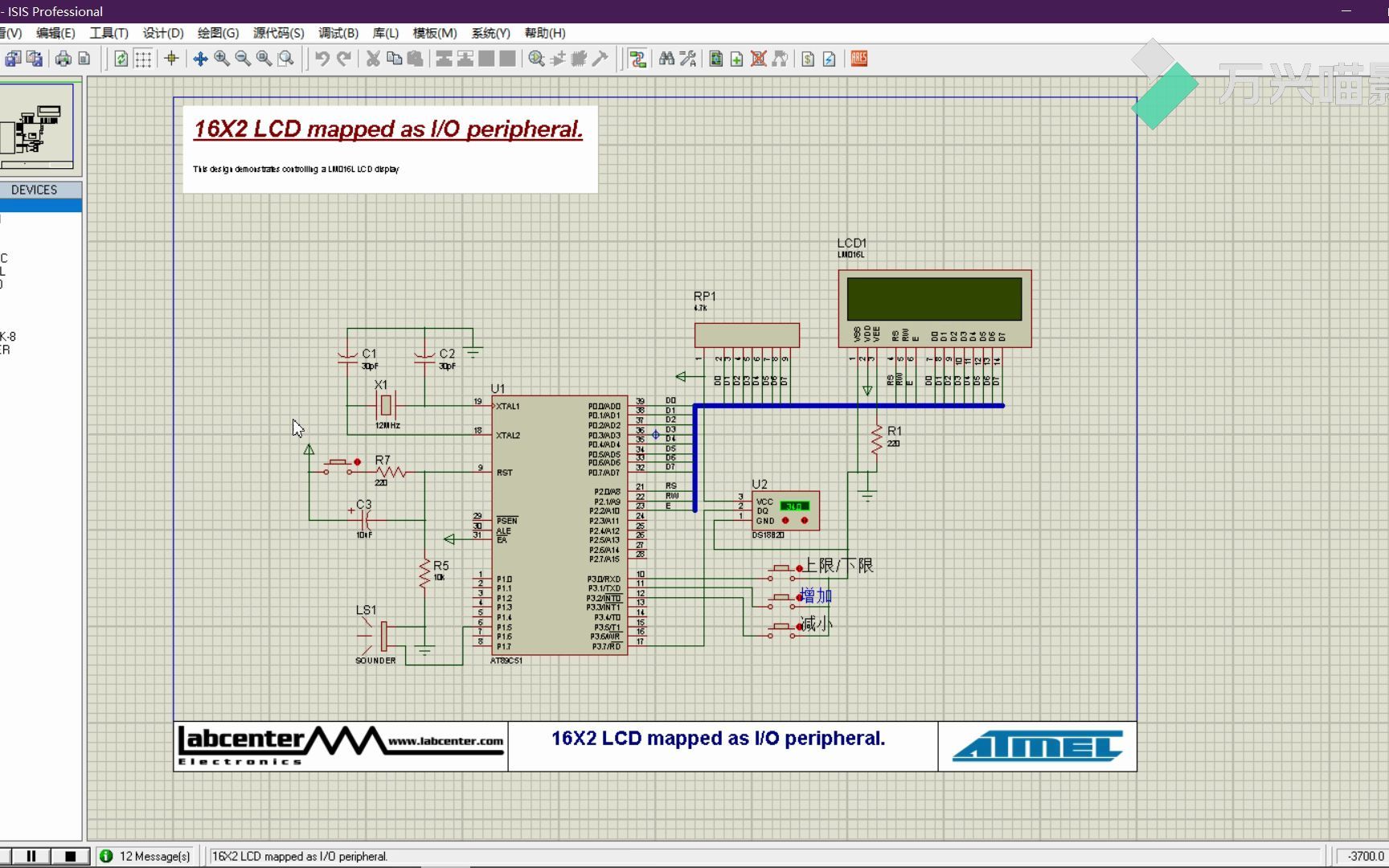The image size is (1389, 868).
Task: Open the 绘图(G) menu
Action: 218,33
